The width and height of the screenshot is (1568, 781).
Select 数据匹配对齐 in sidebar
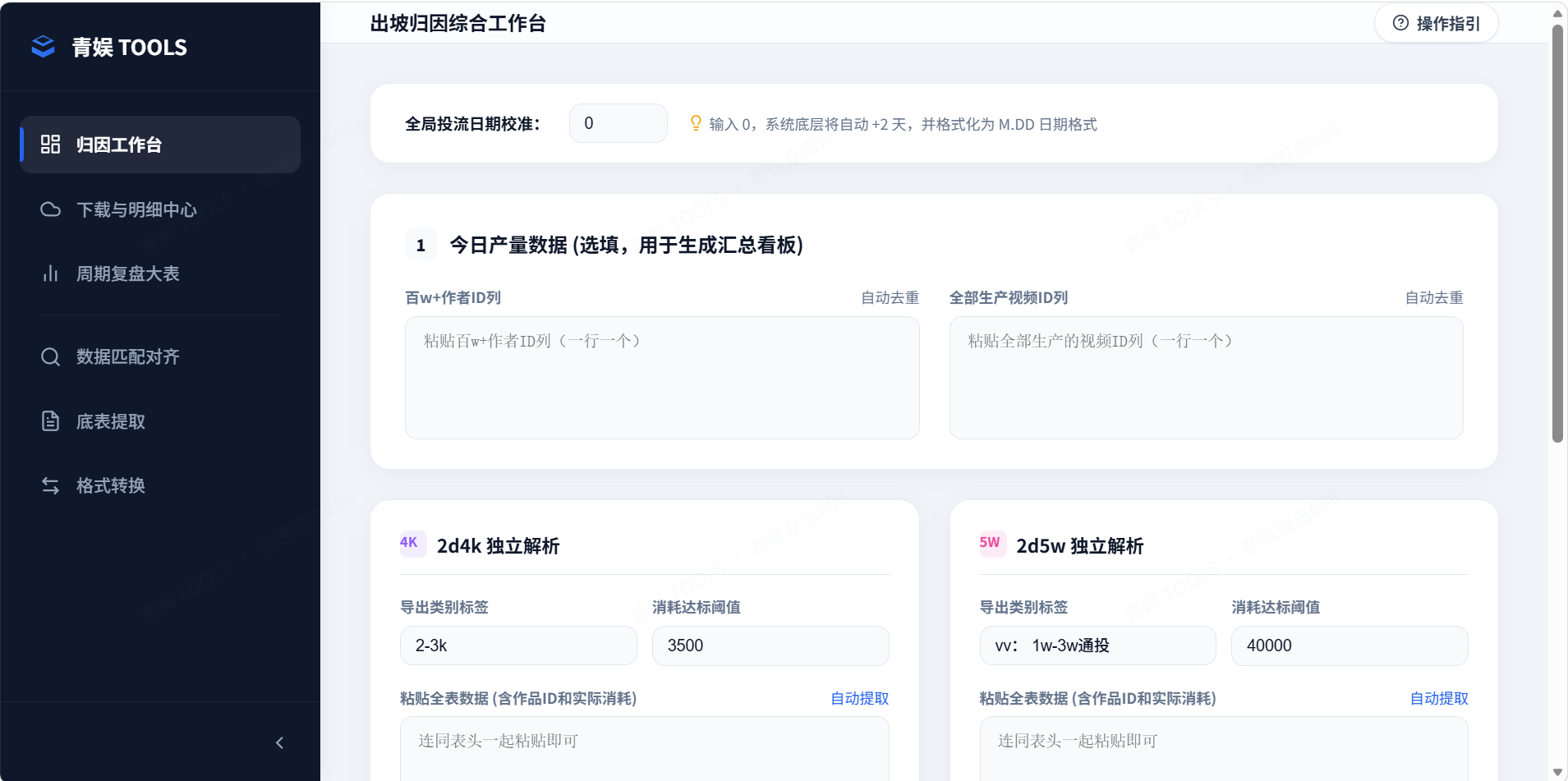(160, 356)
